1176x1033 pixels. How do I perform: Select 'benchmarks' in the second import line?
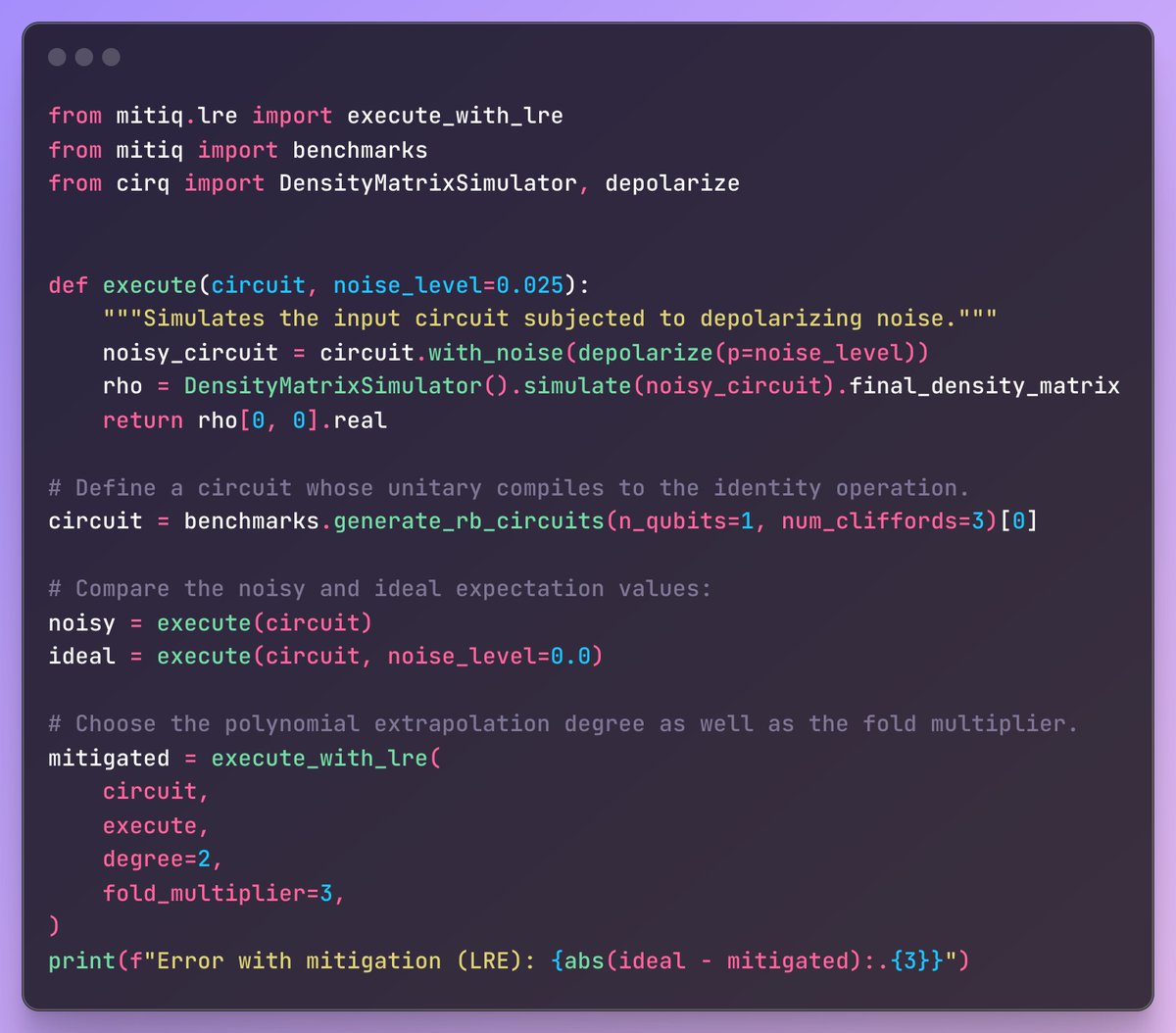tap(360, 150)
